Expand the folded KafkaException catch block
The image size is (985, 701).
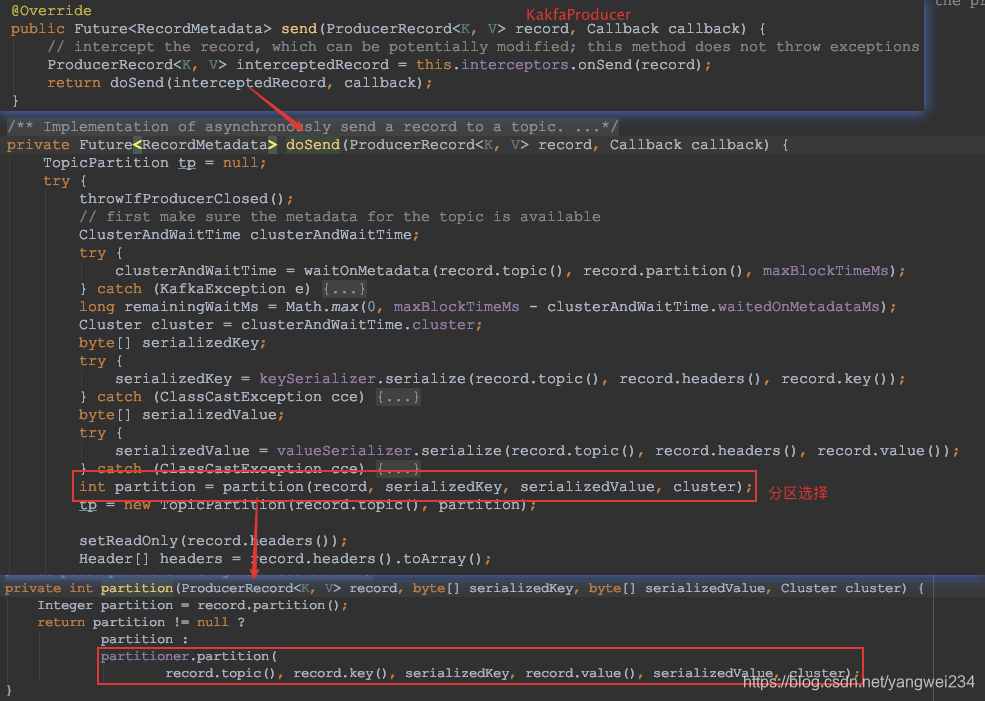(344, 289)
